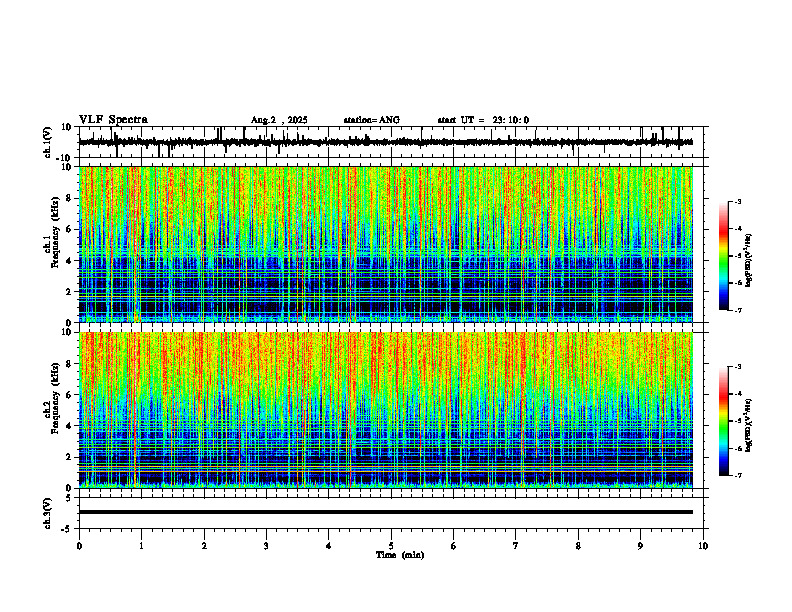
Task: Click the "6" kHz tick on the ch.2 frequency axis
Action: click(70, 395)
